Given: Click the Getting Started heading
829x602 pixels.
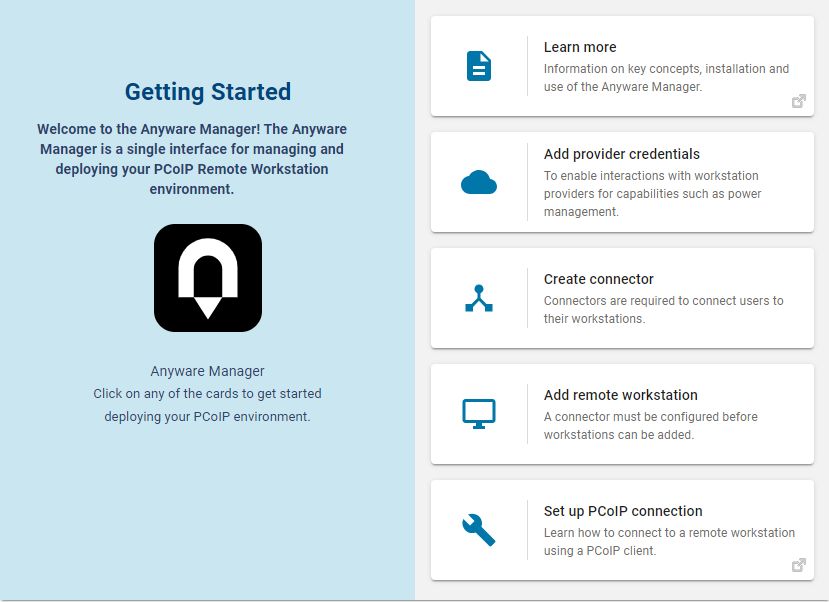Looking at the screenshot, I should pos(208,91).
